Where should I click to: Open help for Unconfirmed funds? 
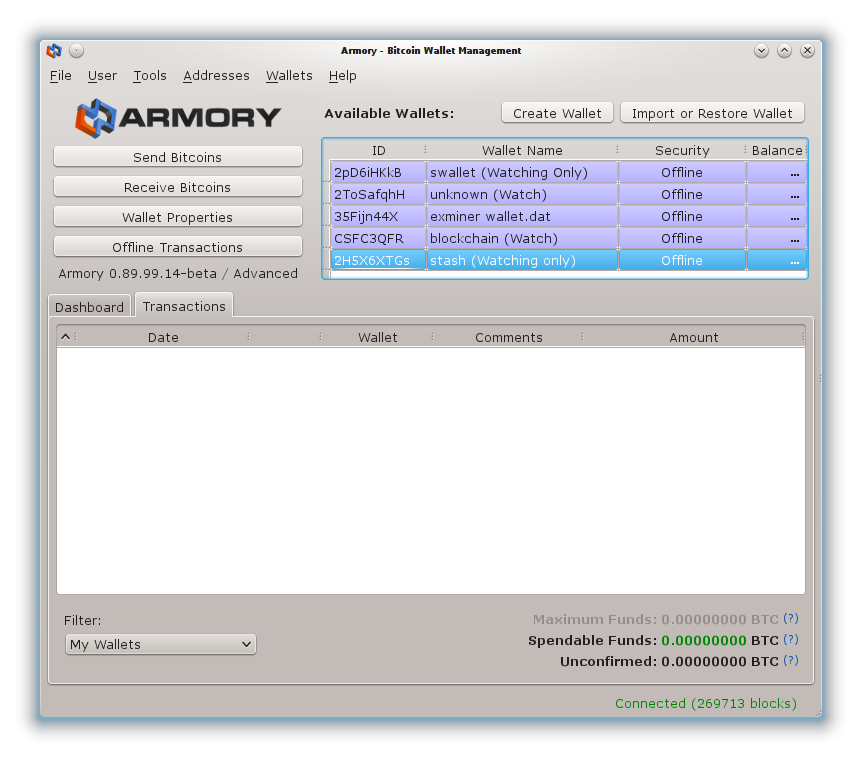[x=791, y=661]
